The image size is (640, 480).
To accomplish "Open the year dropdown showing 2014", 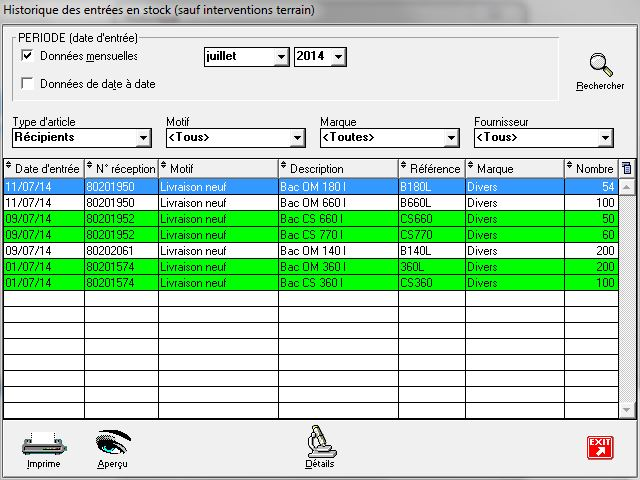I will (338, 58).
